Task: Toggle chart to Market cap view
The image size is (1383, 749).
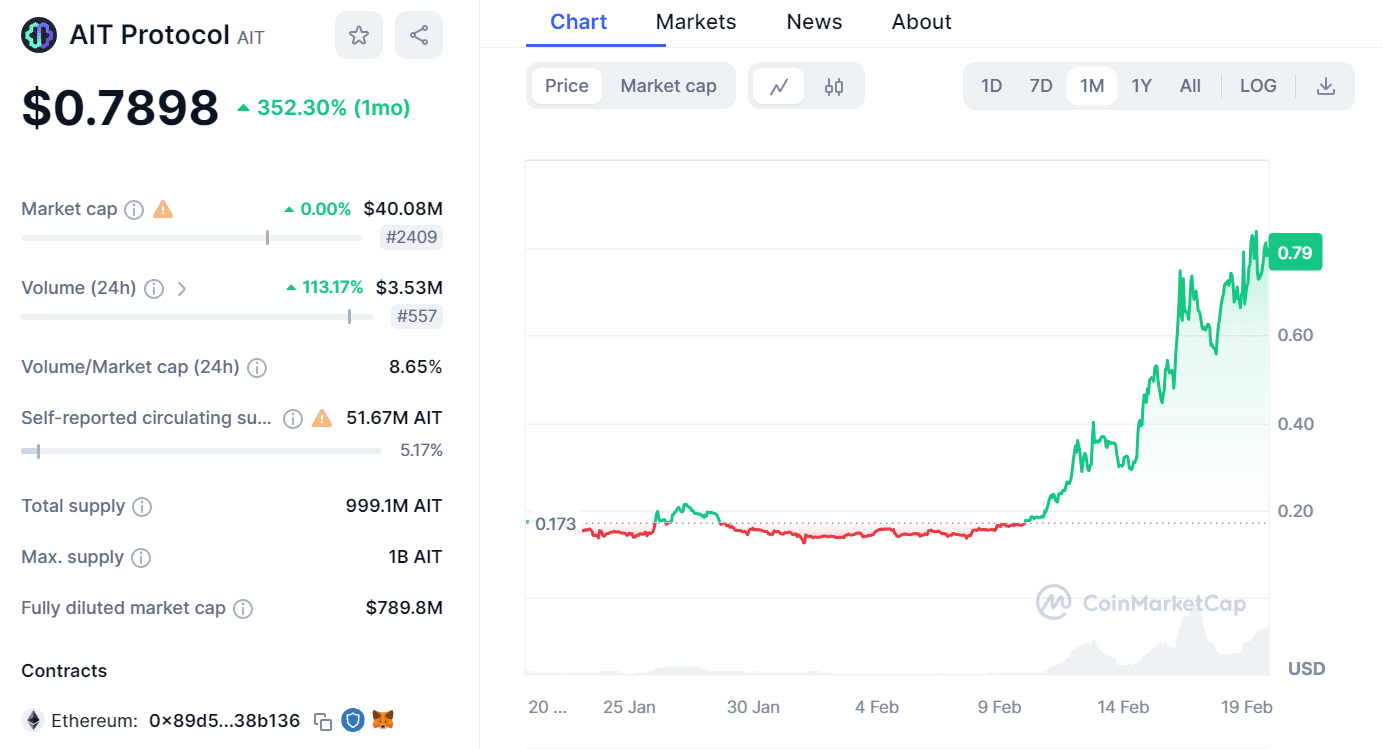Action: pyautogui.click(x=668, y=86)
